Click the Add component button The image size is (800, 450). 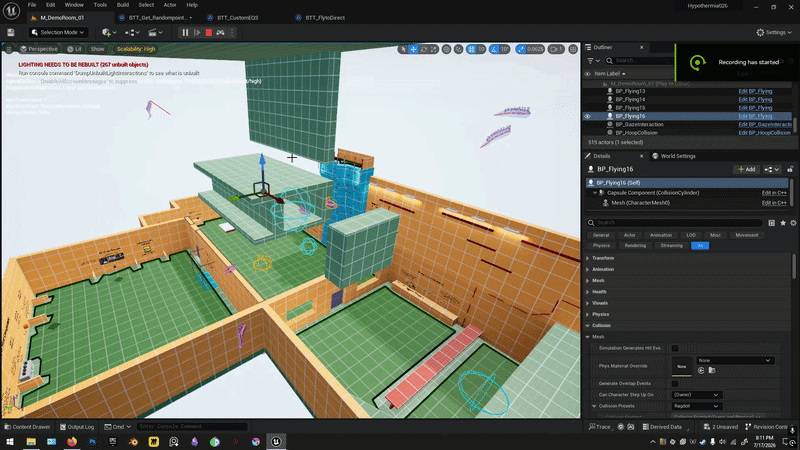point(746,169)
